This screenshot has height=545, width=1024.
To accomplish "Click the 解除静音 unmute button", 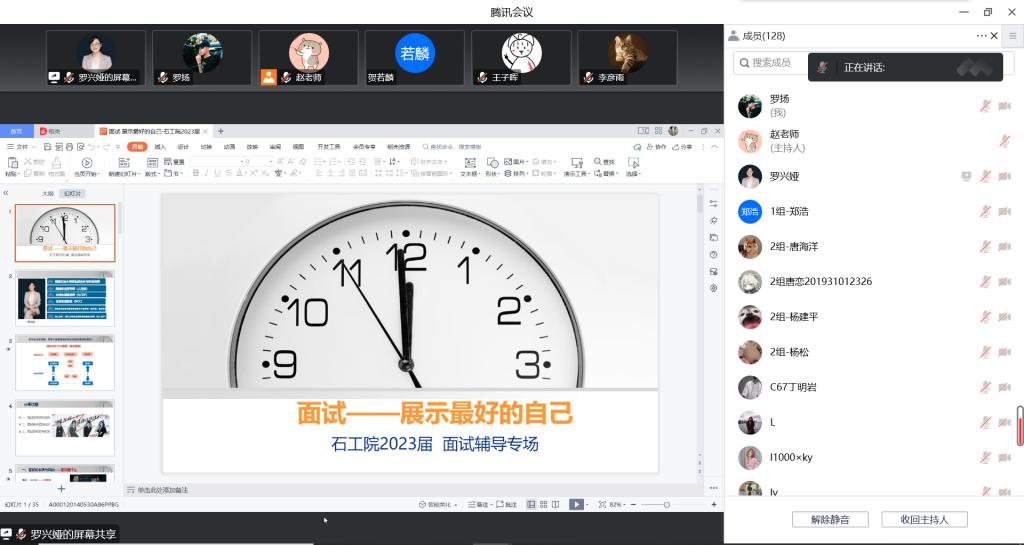I will [x=830, y=520].
